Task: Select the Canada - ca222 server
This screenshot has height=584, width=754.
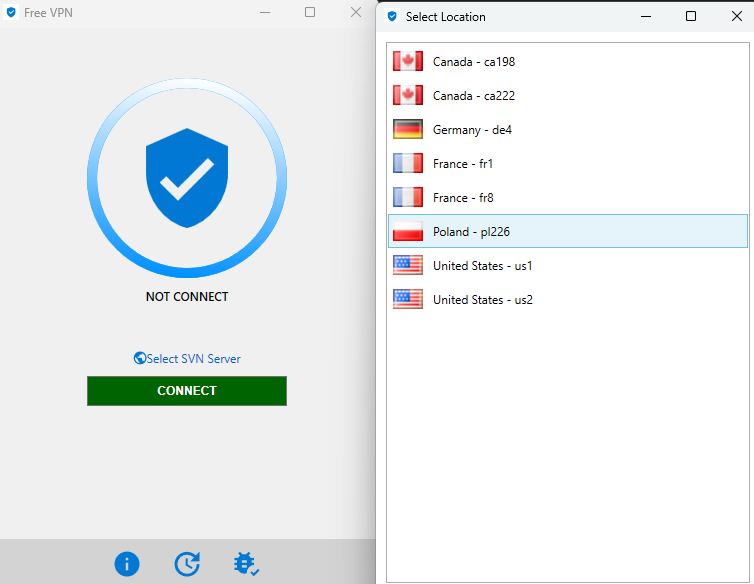Action: pyautogui.click(x=473, y=96)
